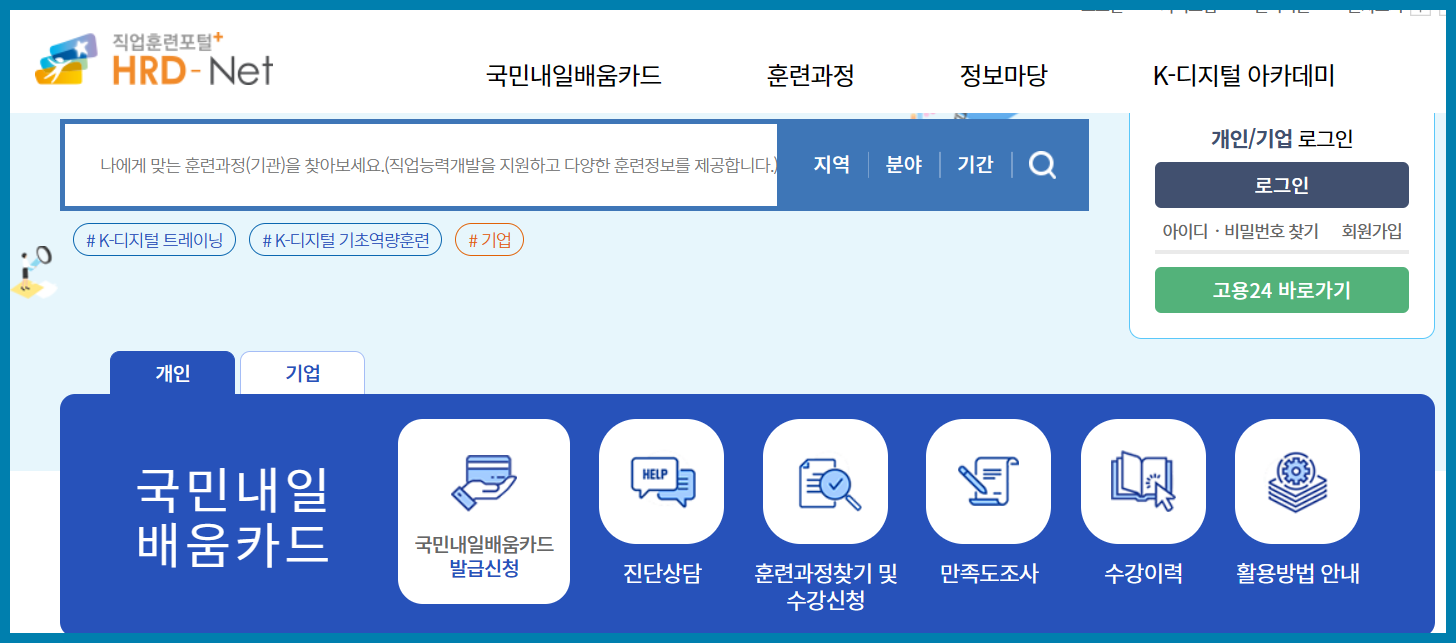The height and width of the screenshot is (643, 1456).
Task: Click the 로그인 button
Action: click(x=1282, y=185)
